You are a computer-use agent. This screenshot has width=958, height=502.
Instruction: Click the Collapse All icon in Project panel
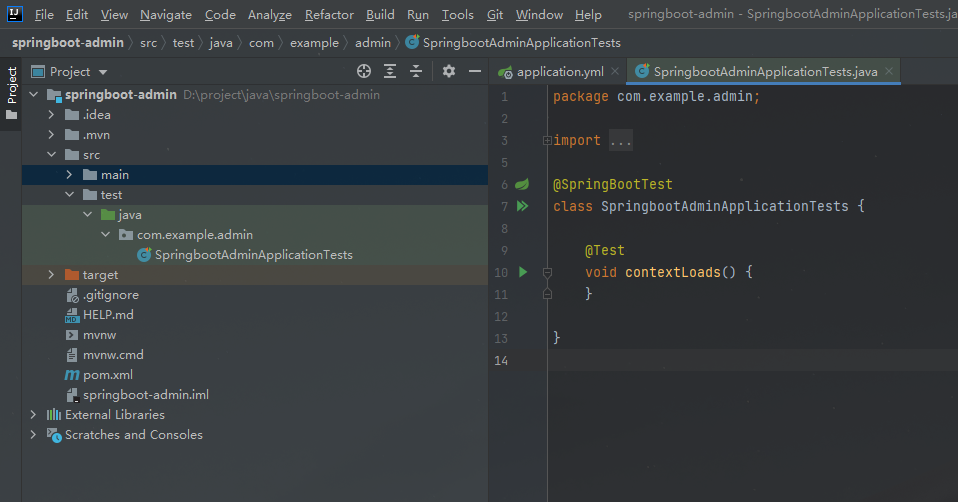click(x=416, y=71)
